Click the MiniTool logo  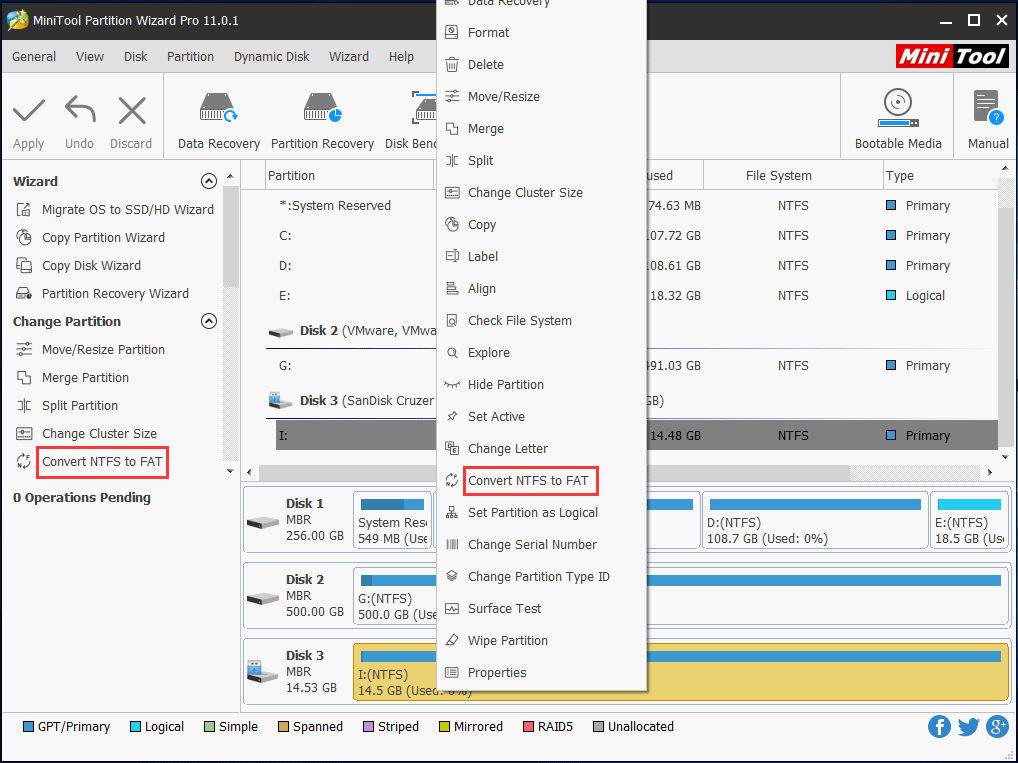pyautogui.click(x=952, y=56)
